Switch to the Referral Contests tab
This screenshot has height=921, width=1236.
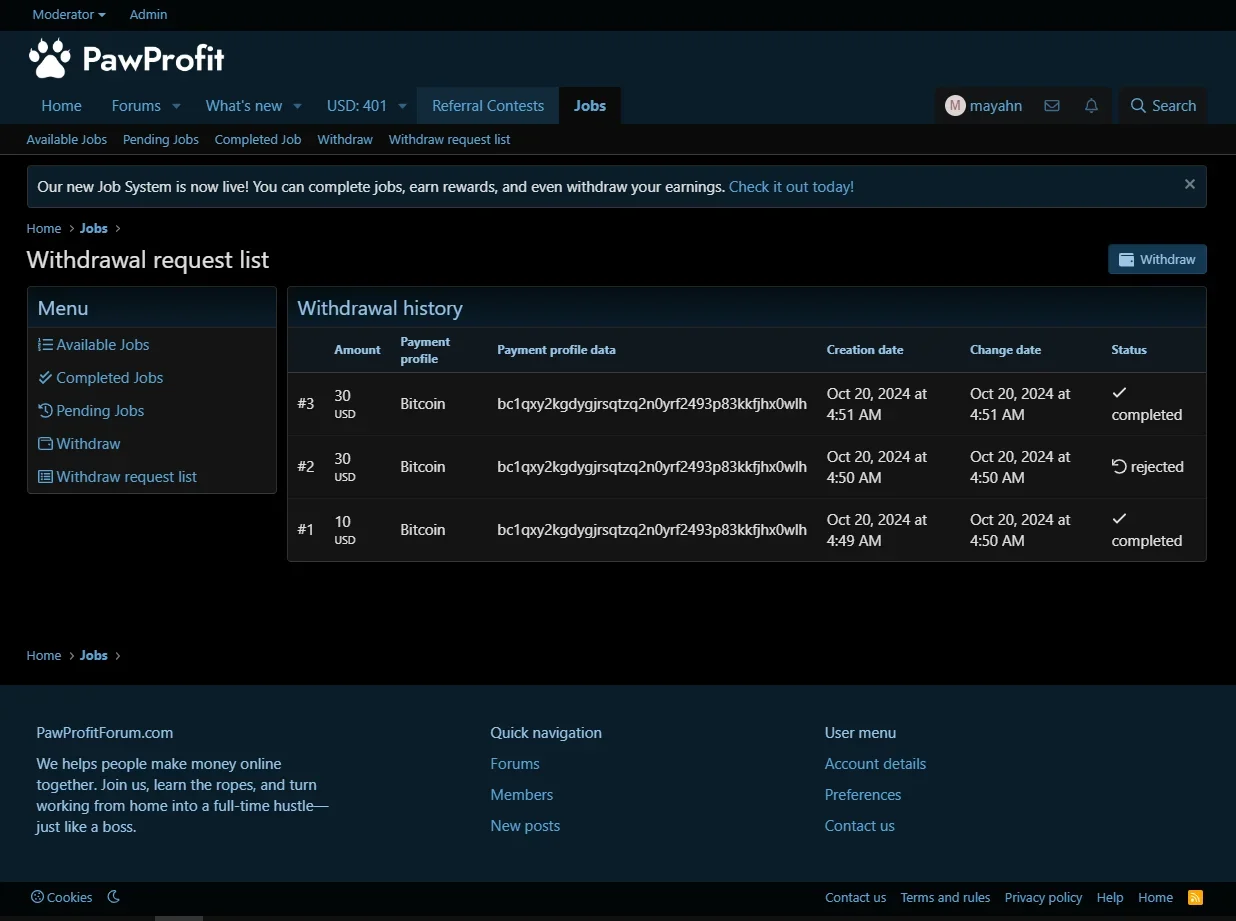click(x=488, y=106)
